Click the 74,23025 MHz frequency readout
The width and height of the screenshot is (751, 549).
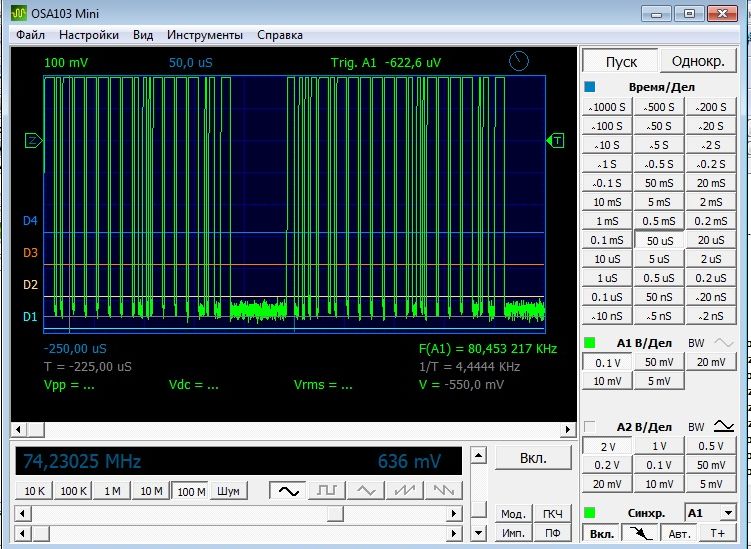coord(82,461)
